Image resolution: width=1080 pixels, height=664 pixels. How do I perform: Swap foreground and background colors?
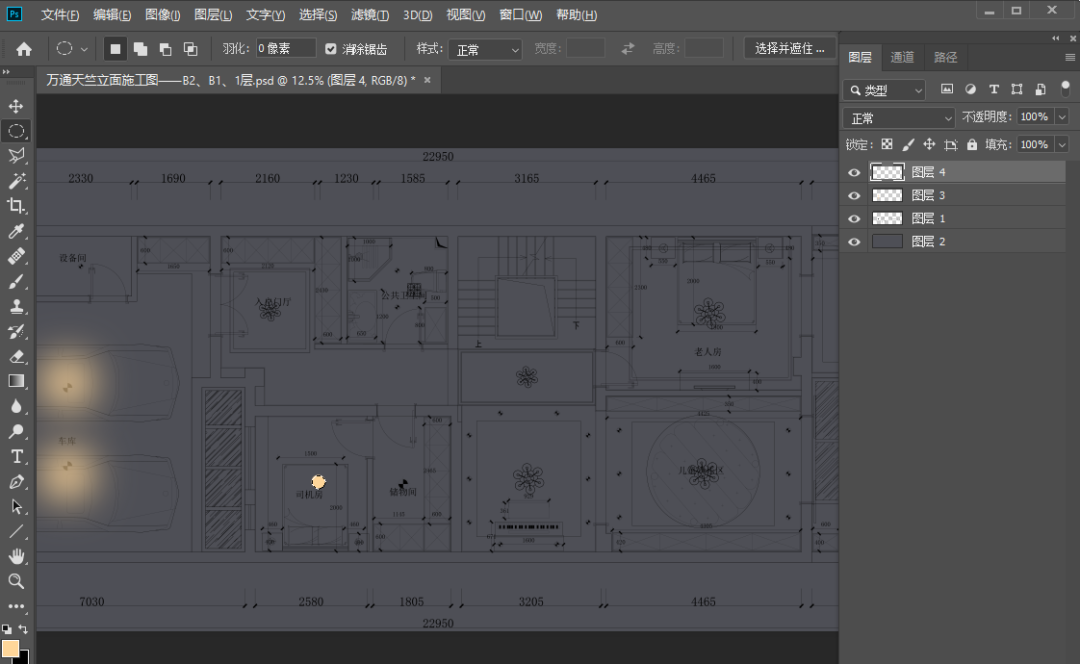click(x=23, y=629)
